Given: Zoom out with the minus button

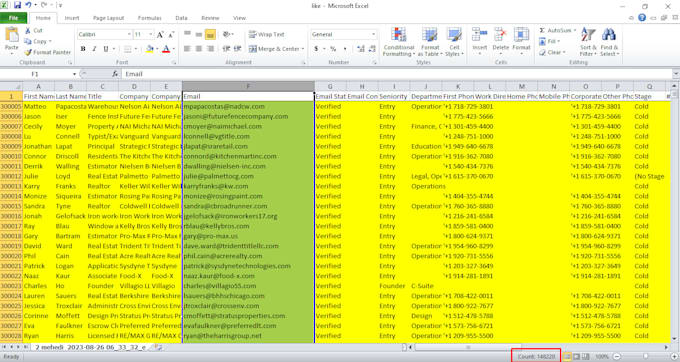Looking at the screenshot, I should tap(617, 356).
